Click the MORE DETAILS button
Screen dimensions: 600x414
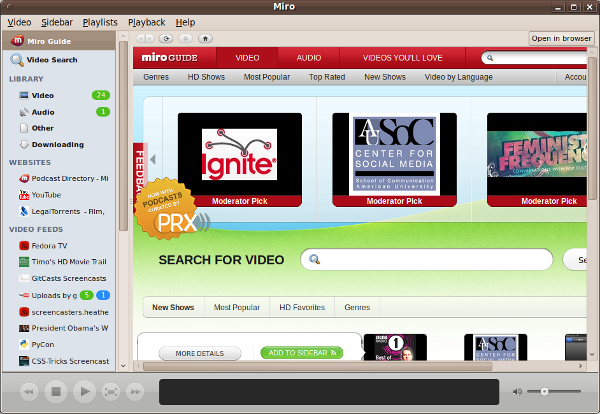point(200,353)
